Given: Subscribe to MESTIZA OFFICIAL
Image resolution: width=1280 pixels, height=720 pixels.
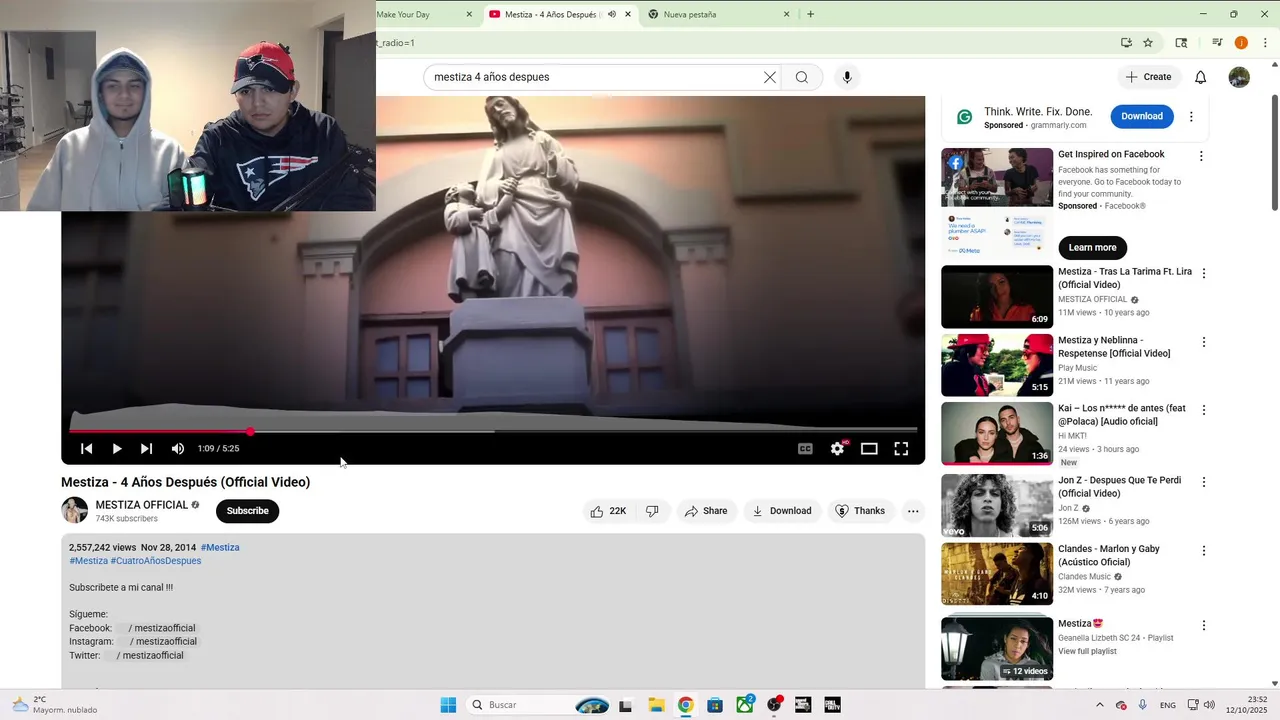Looking at the screenshot, I should coord(247,511).
